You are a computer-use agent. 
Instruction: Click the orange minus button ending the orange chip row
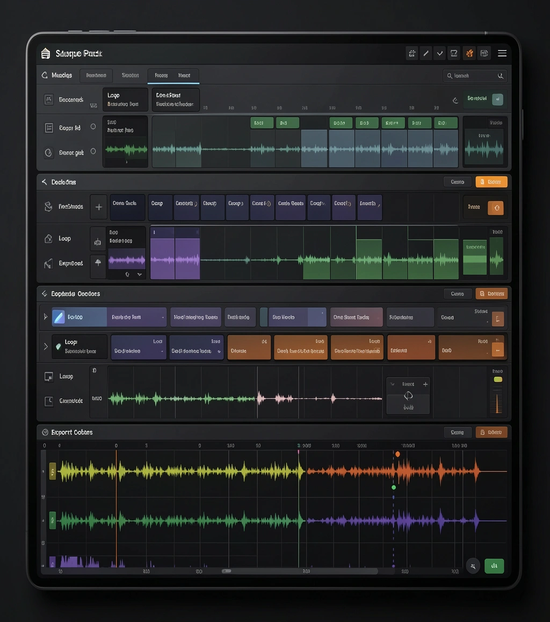[498, 349]
